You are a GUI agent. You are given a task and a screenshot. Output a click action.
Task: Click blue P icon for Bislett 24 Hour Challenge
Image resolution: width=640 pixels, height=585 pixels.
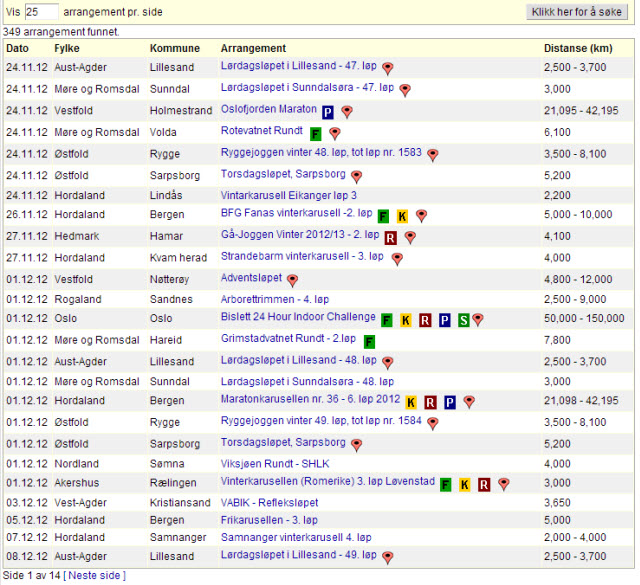point(445,320)
